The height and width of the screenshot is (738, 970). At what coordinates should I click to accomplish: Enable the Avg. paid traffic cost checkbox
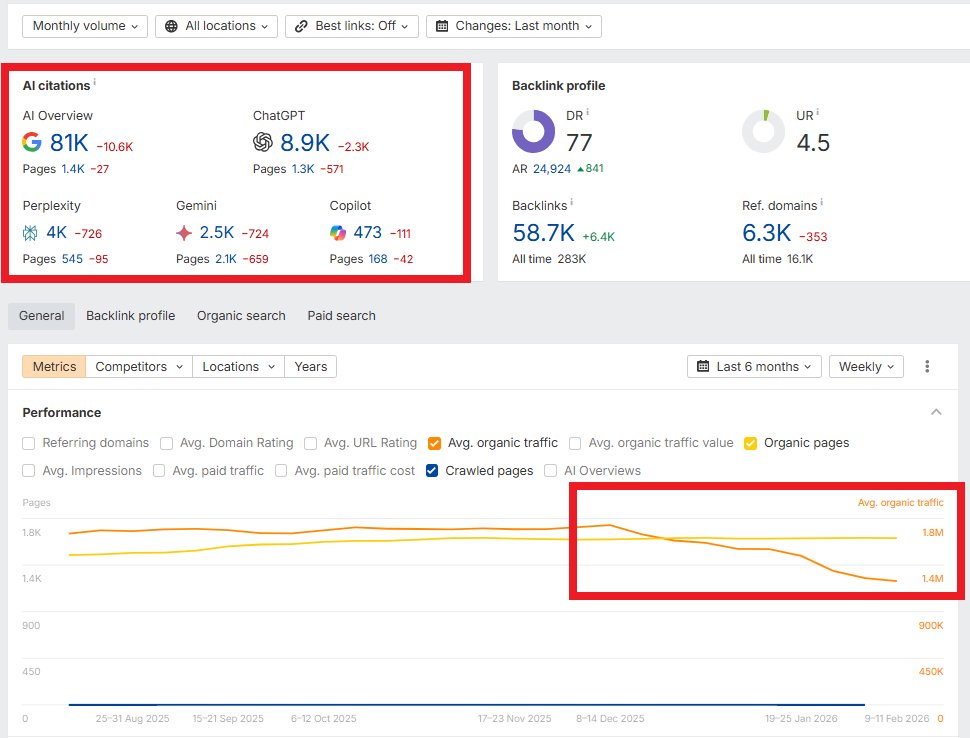pyautogui.click(x=281, y=471)
